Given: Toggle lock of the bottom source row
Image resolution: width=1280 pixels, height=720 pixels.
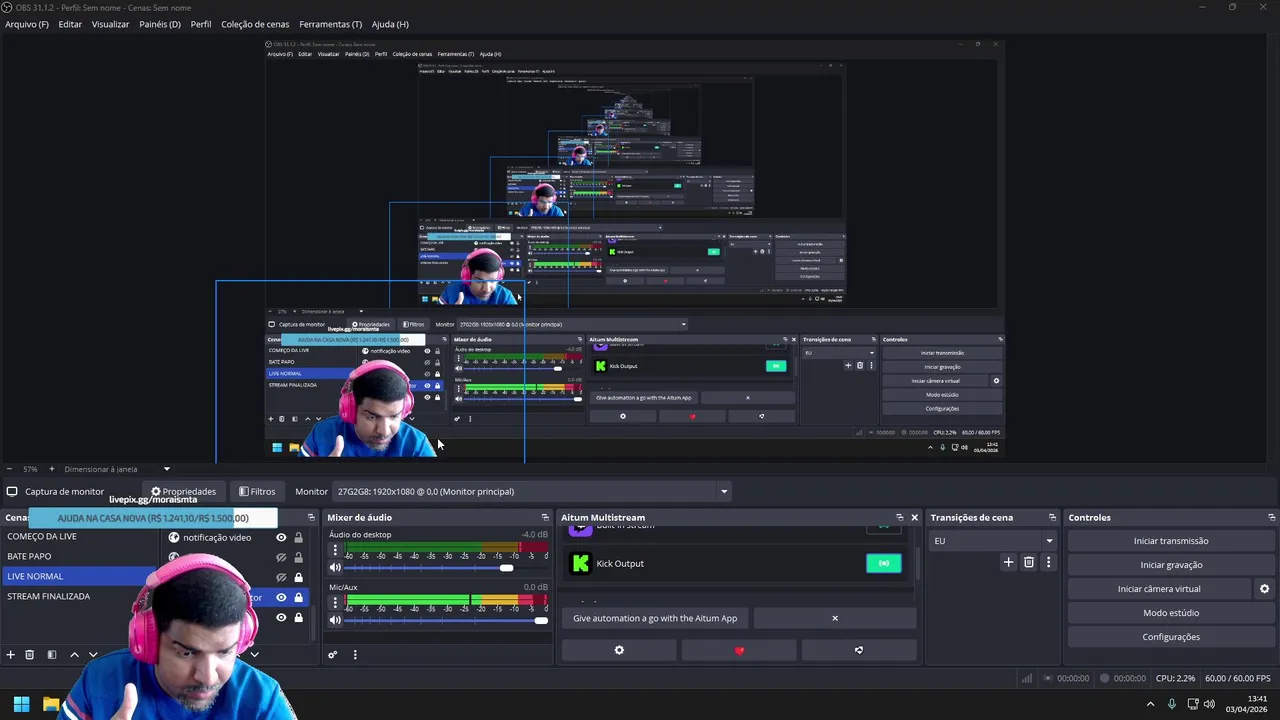Looking at the screenshot, I should 298,617.
